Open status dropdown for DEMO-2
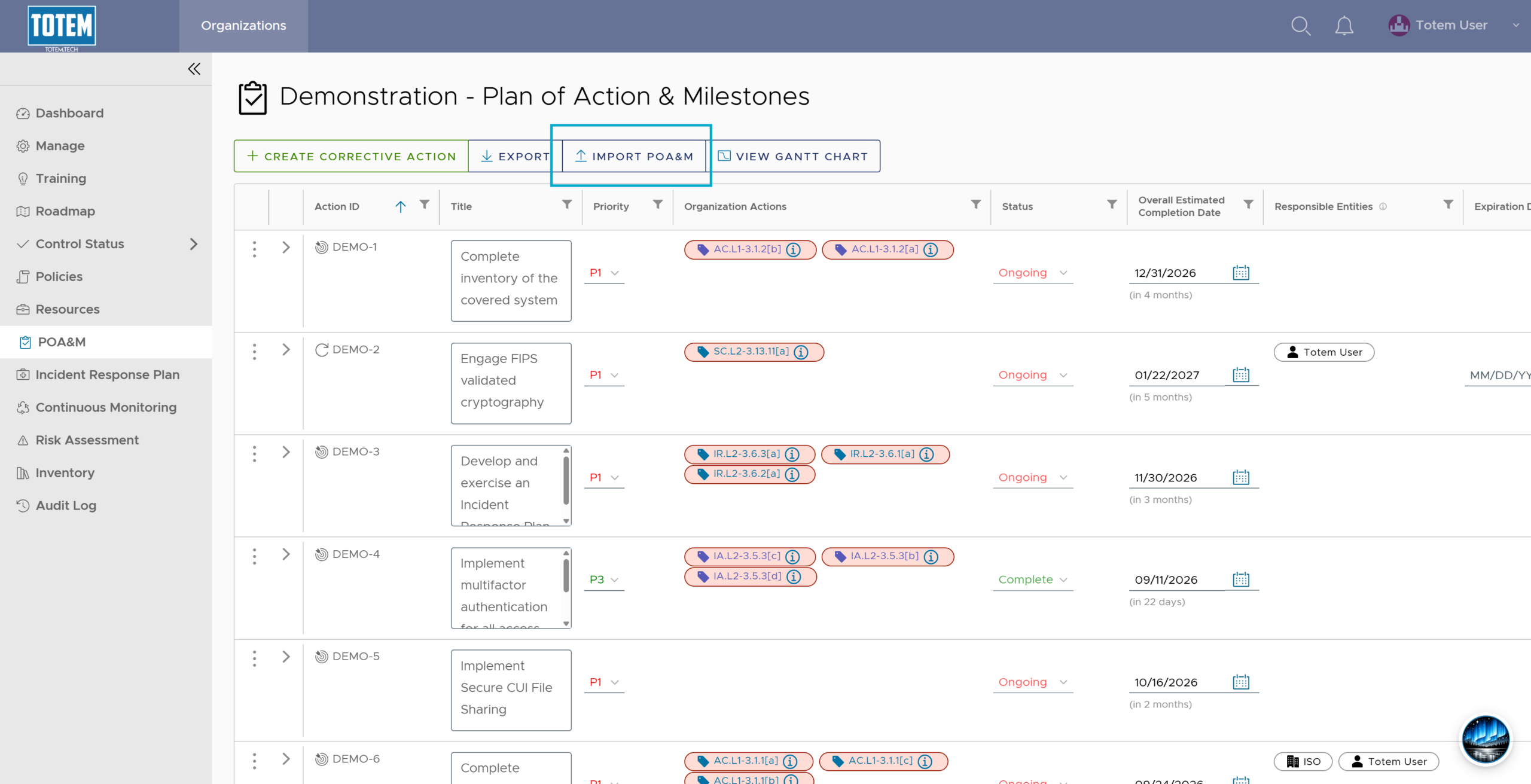This screenshot has width=1531, height=784. click(1033, 375)
